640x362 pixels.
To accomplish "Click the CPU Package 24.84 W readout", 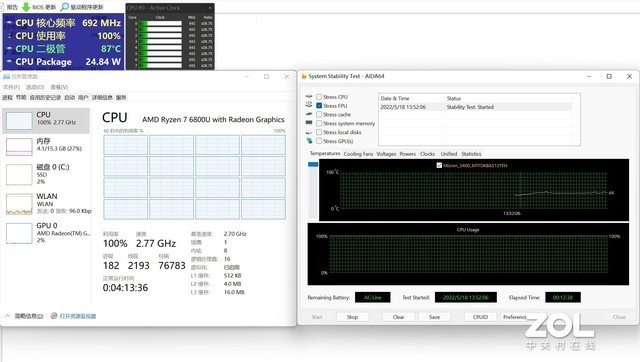I will [64, 62].
